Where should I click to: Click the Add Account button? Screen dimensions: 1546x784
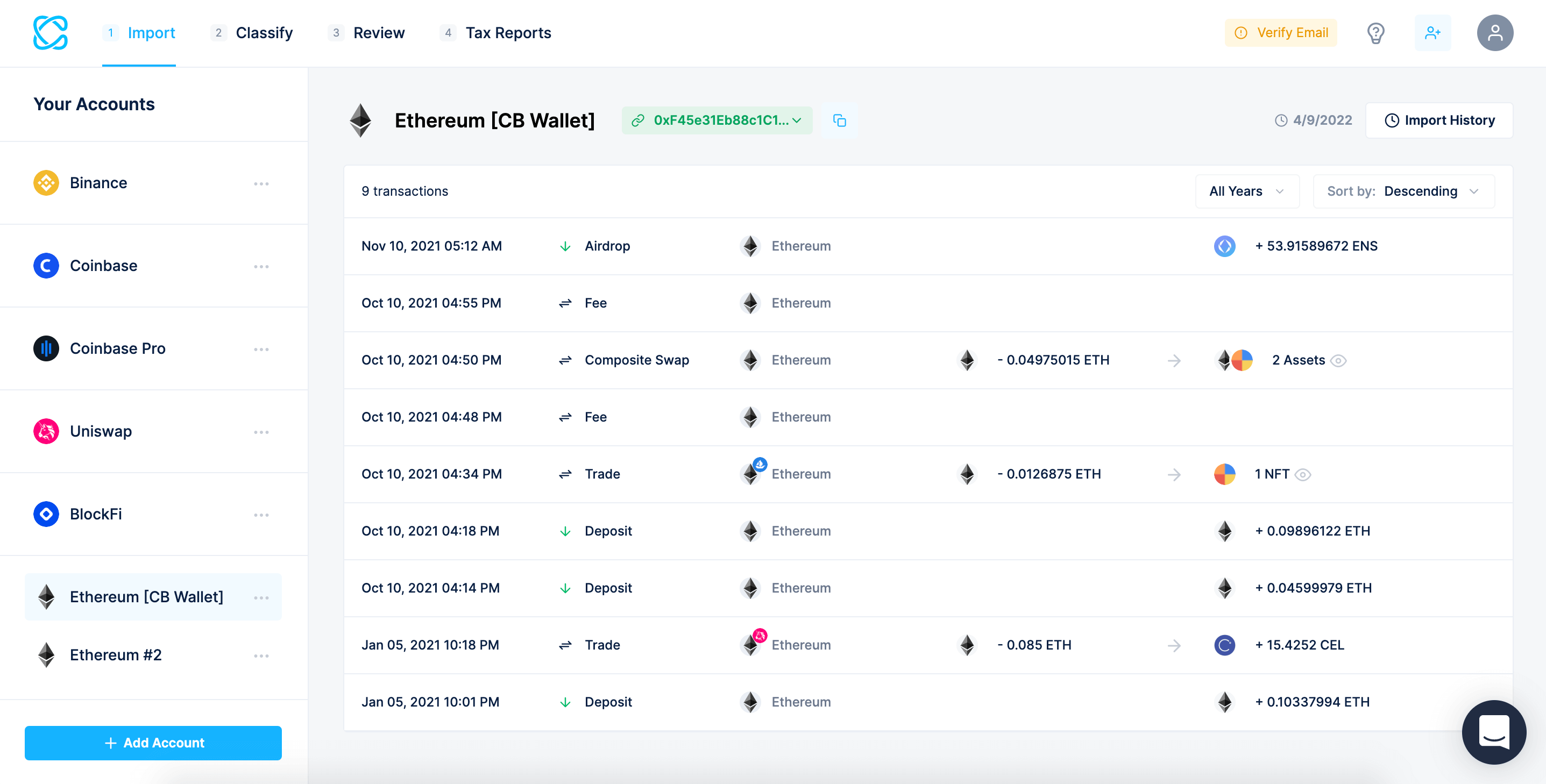[x=154, y=742]
